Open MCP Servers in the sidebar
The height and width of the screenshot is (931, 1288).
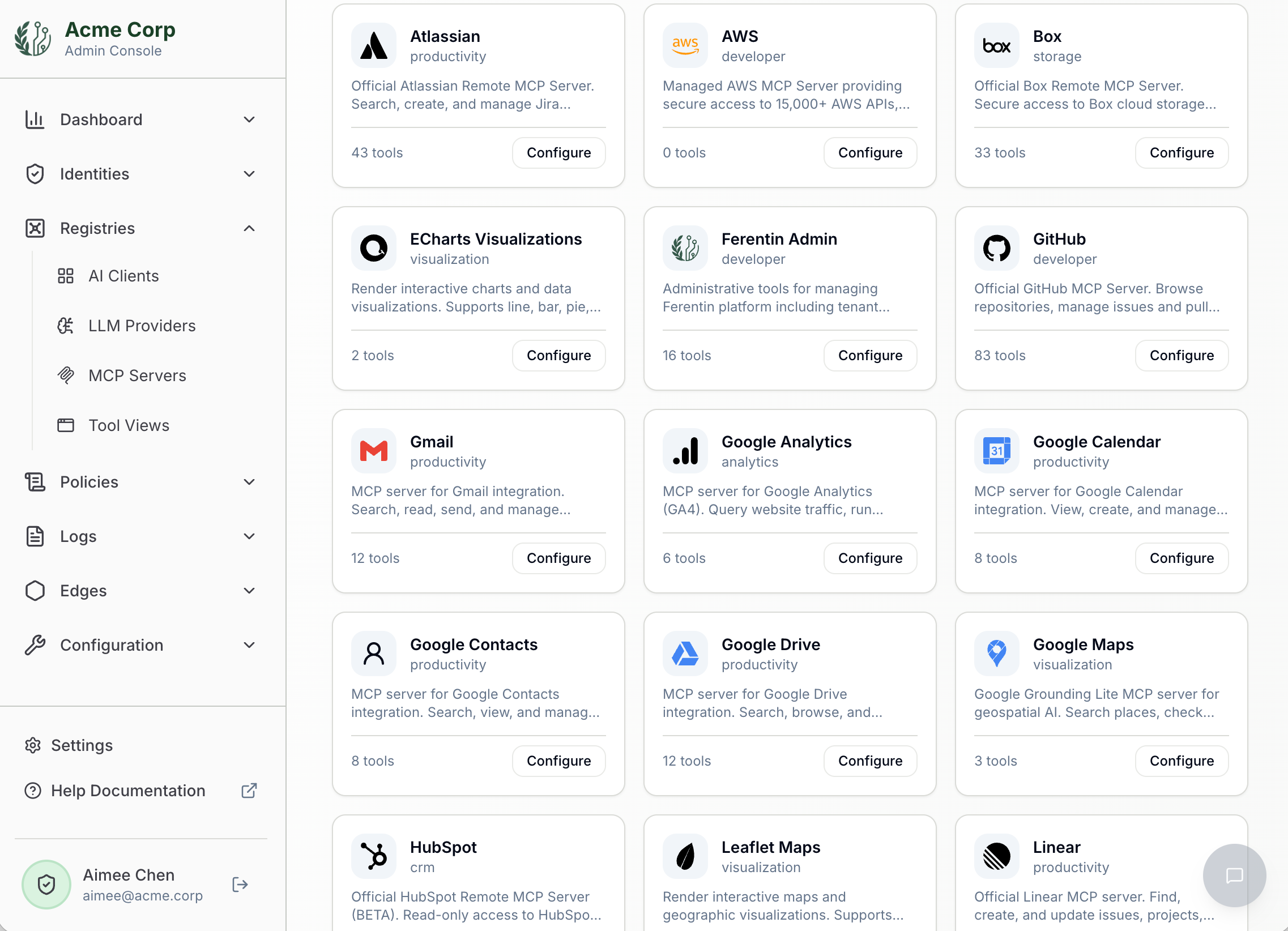click(137, 375)
